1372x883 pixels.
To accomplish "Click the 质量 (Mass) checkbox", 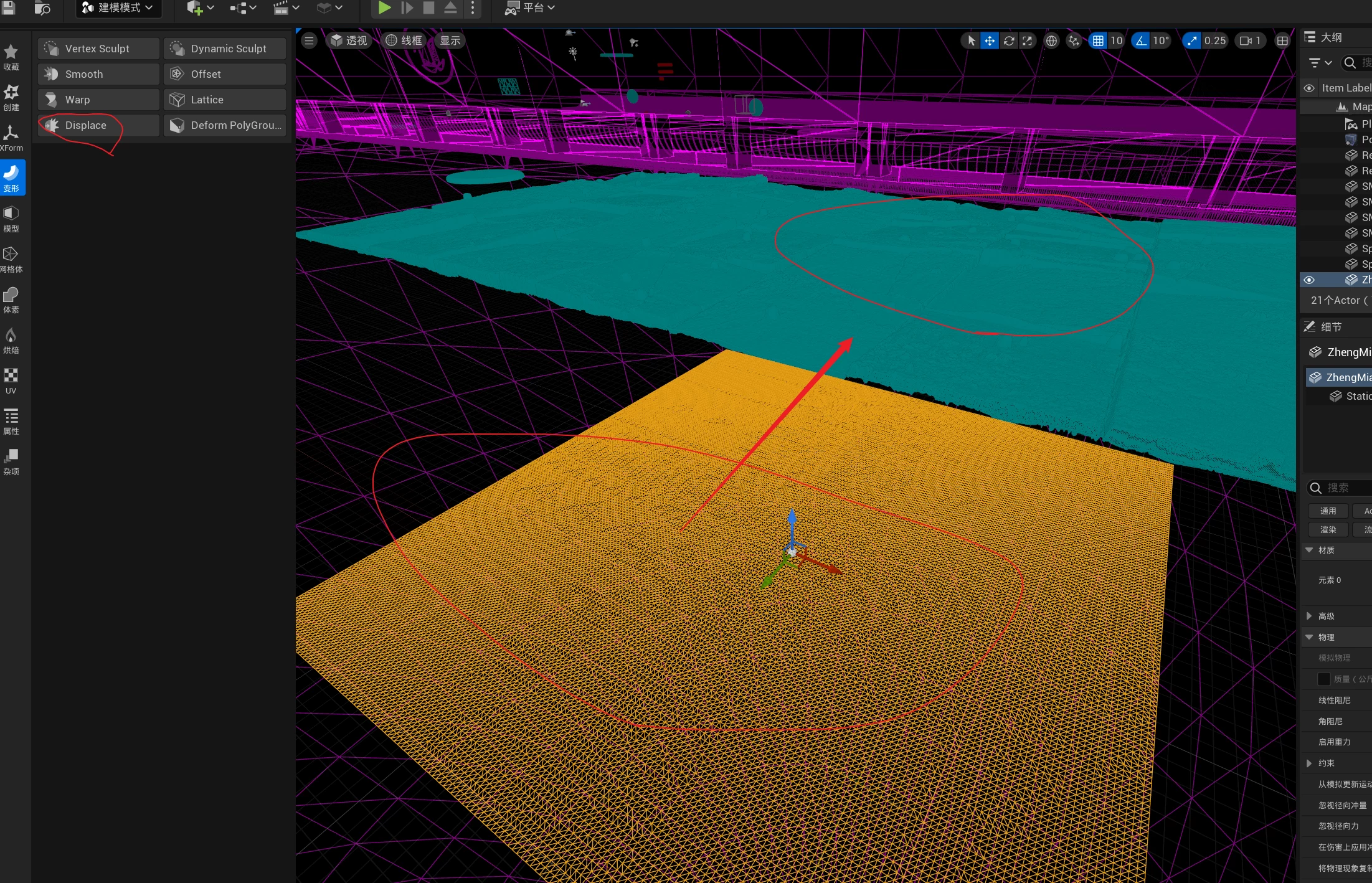I will (x=1324, y=679).
